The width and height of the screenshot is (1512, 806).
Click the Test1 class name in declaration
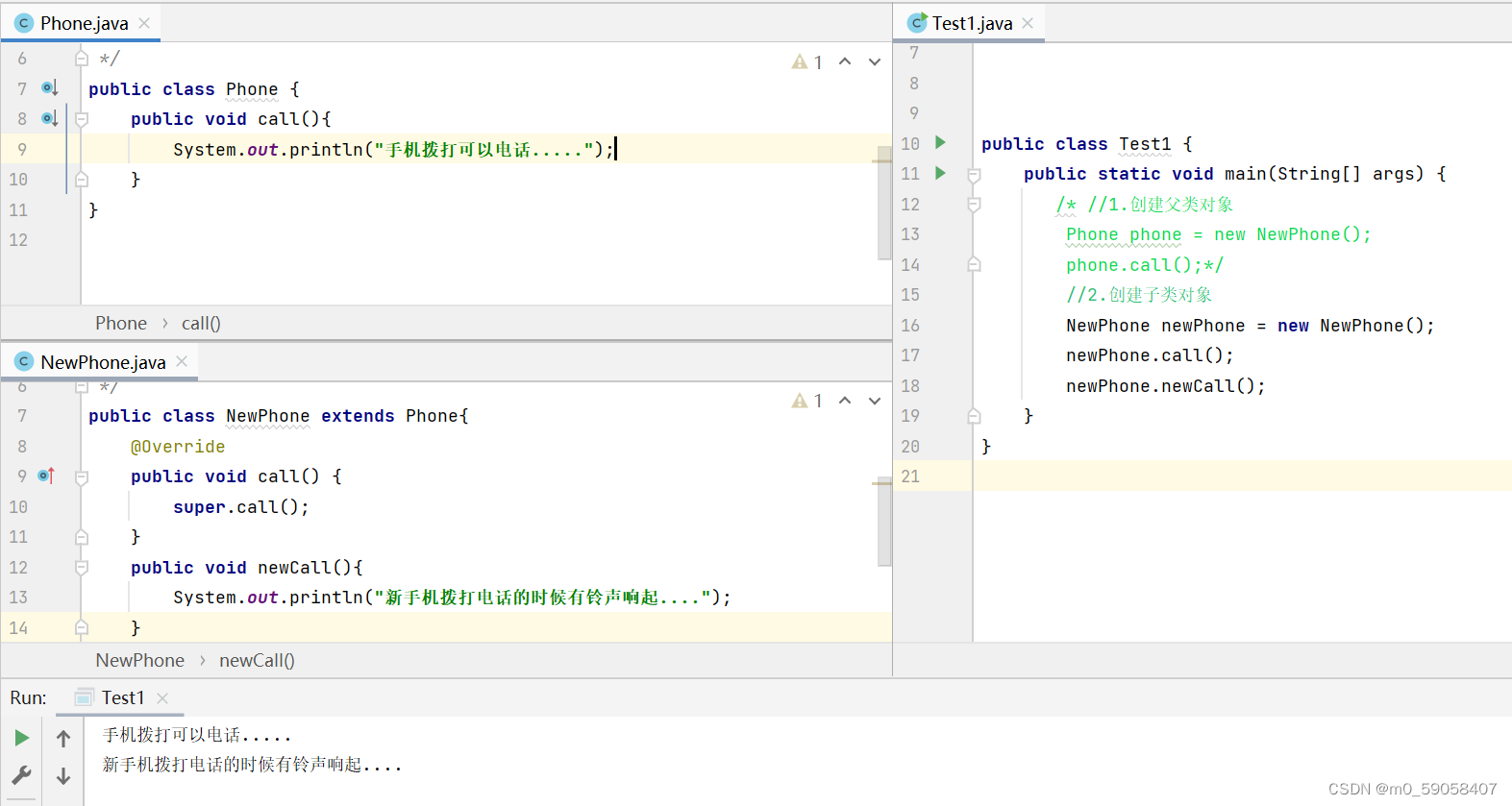1145,144
